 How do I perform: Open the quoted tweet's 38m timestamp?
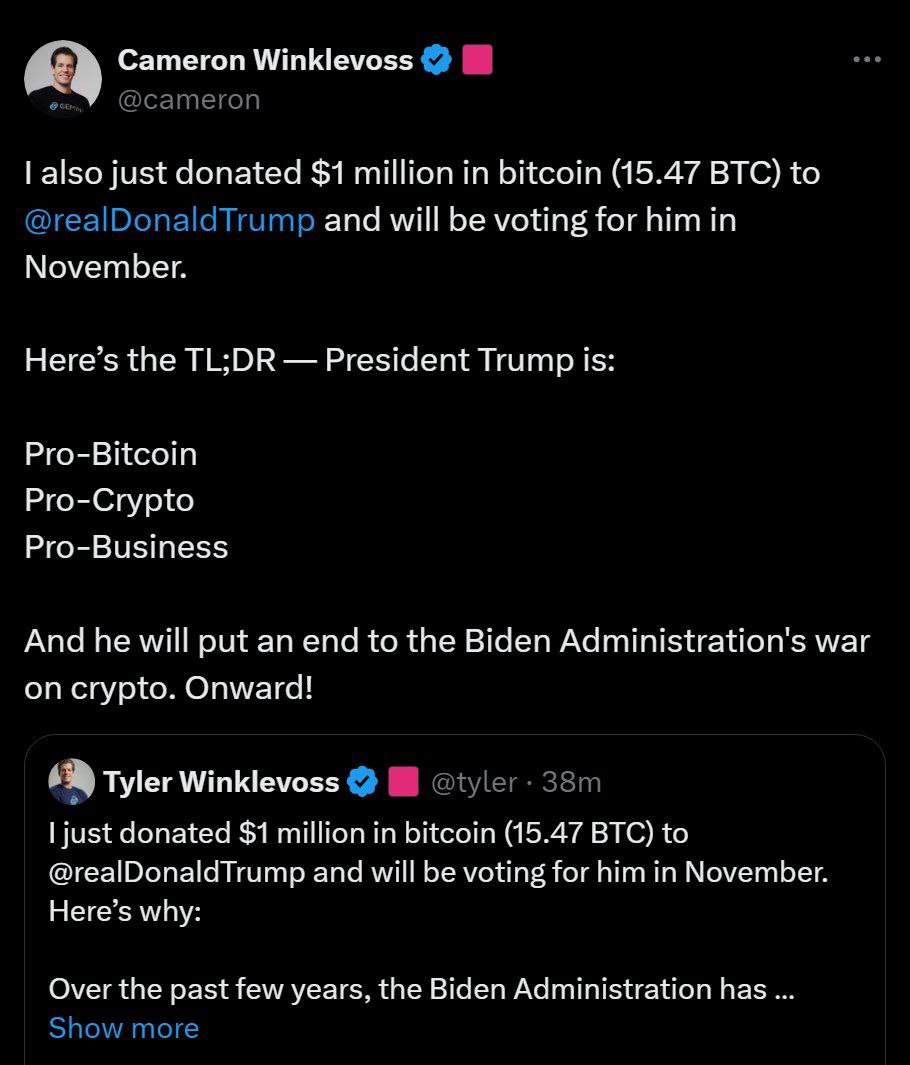click(572, 782)
